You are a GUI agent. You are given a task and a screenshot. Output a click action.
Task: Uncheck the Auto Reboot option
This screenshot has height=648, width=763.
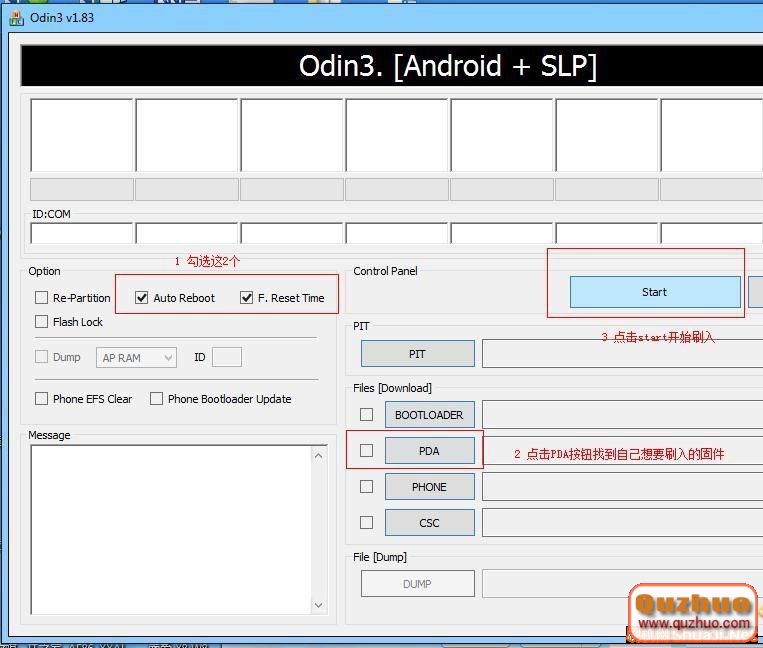click(142, 298)
